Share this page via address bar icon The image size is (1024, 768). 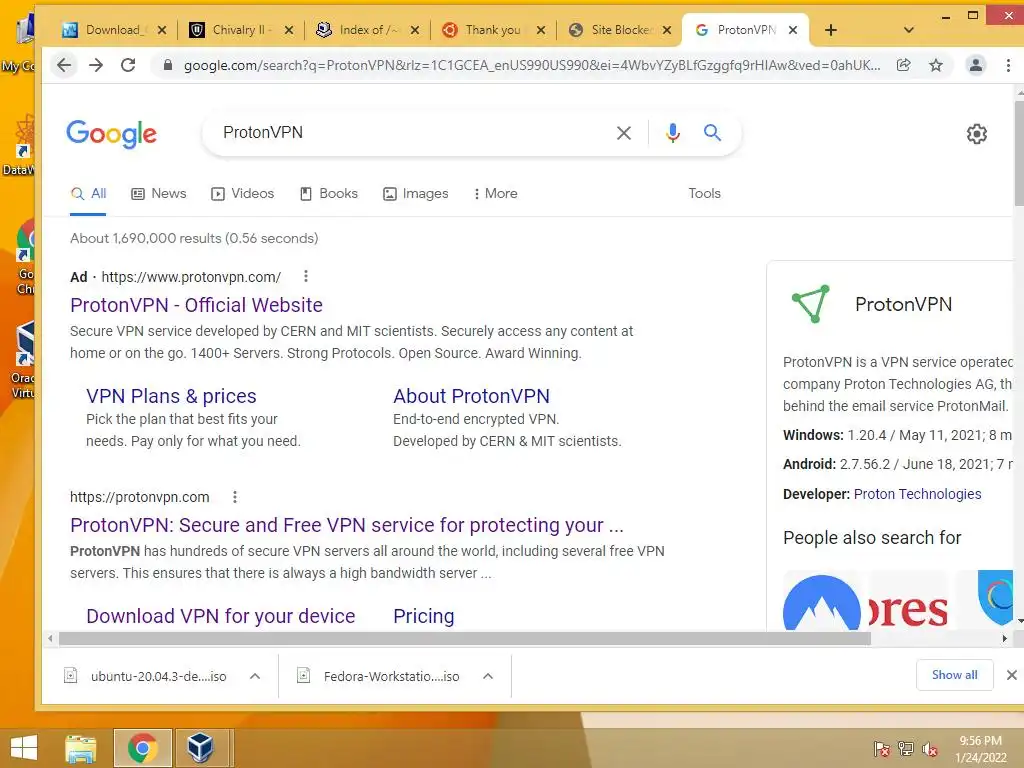(x=904, y=65)
